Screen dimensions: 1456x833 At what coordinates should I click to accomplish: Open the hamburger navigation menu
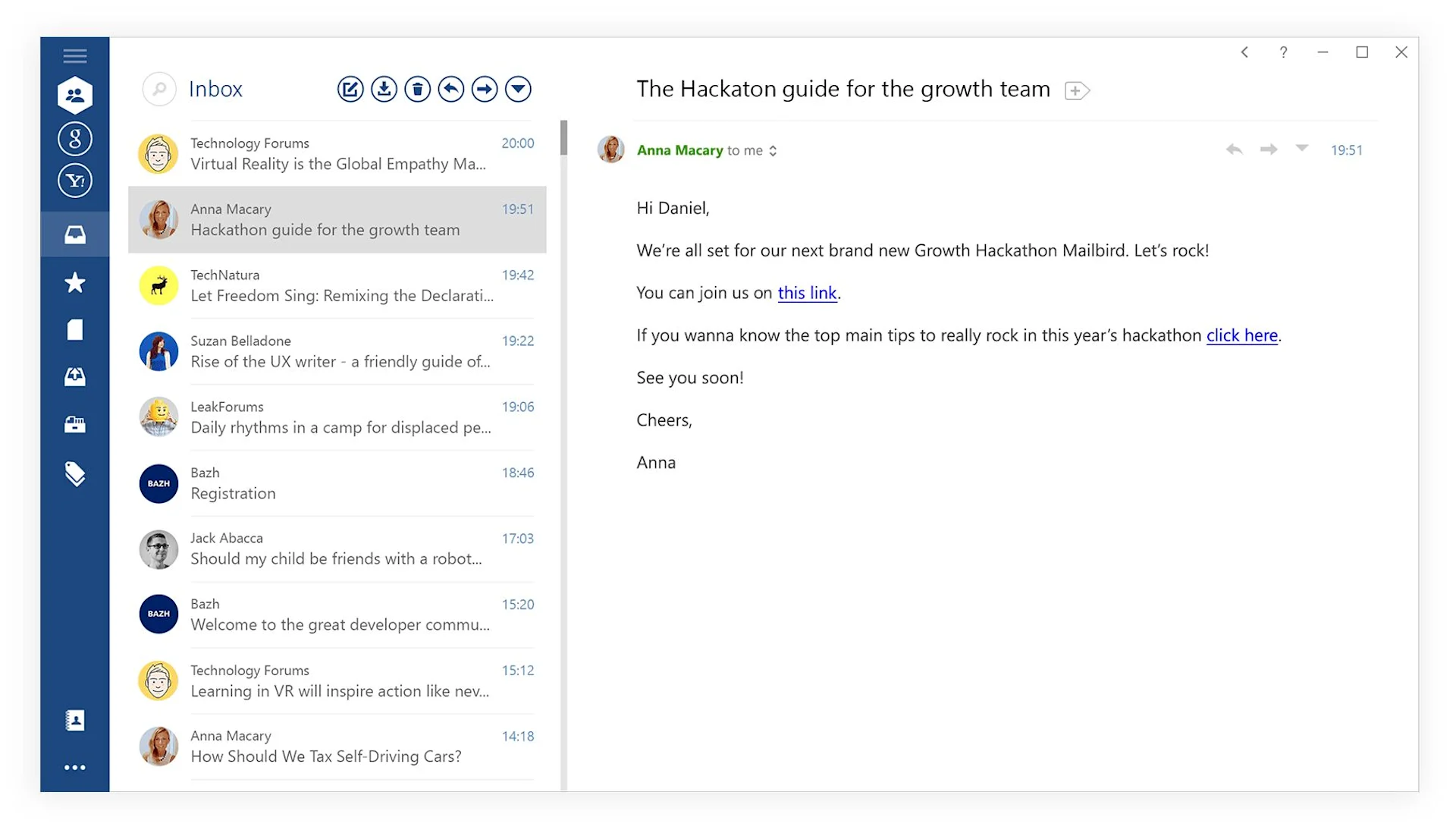(x=75, y=55)
